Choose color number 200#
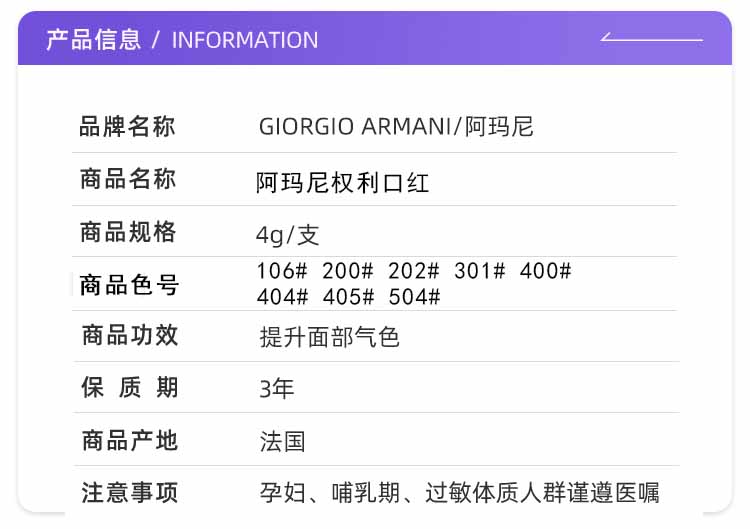Image resolution: width=750 pixels, height=529 pixels. (348, 271)
